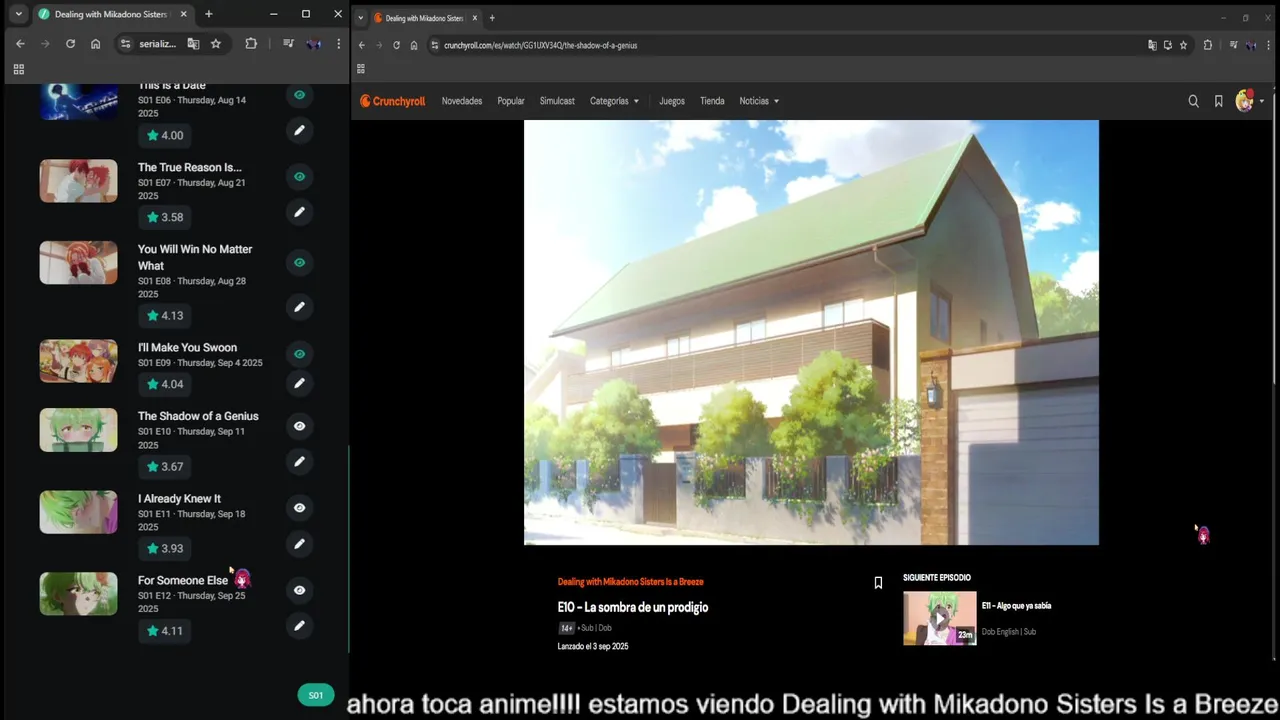Screen dimensions: 1280x720
Task: Click the Crunchyroll page vertical scrollbar
Action: click(x=1273, y=240)
